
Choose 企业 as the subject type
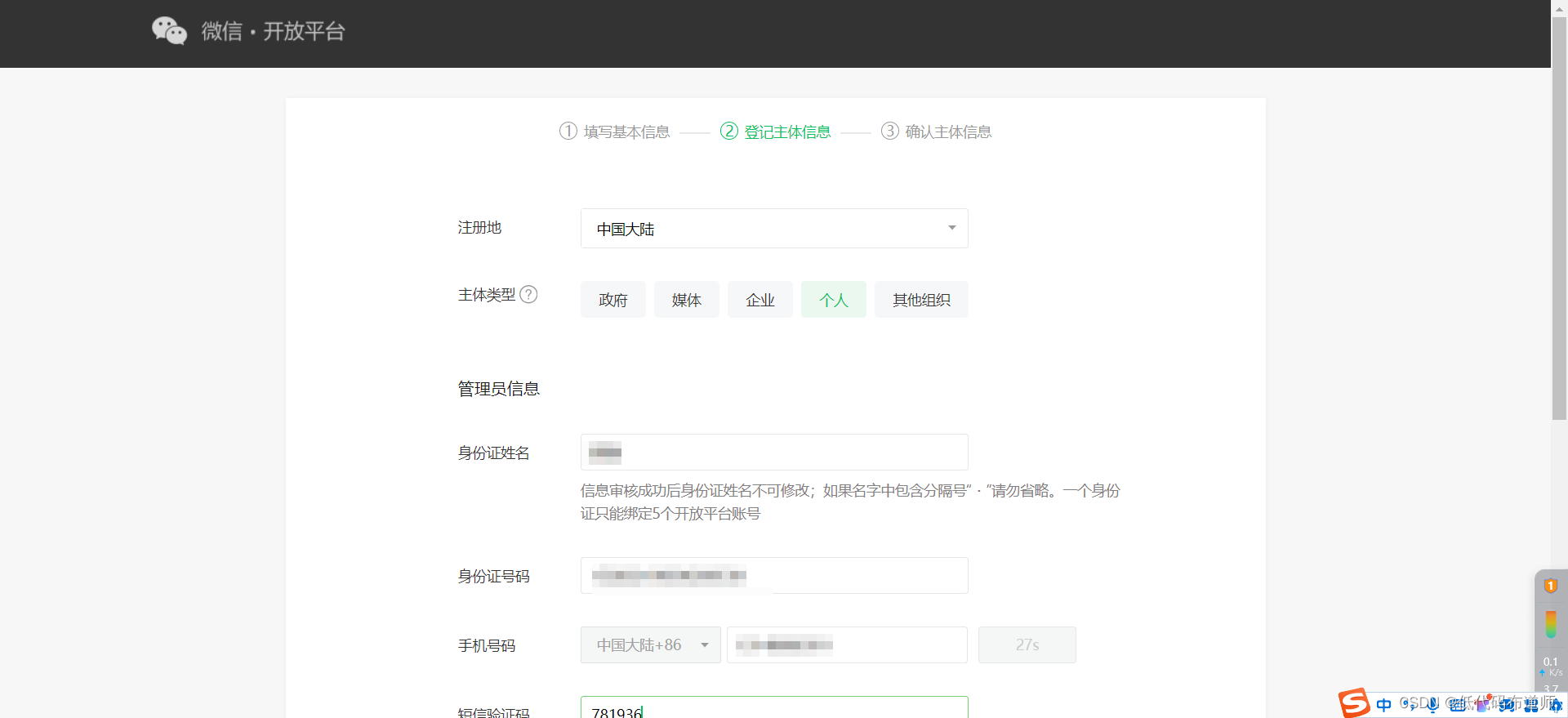click(760, 300)
